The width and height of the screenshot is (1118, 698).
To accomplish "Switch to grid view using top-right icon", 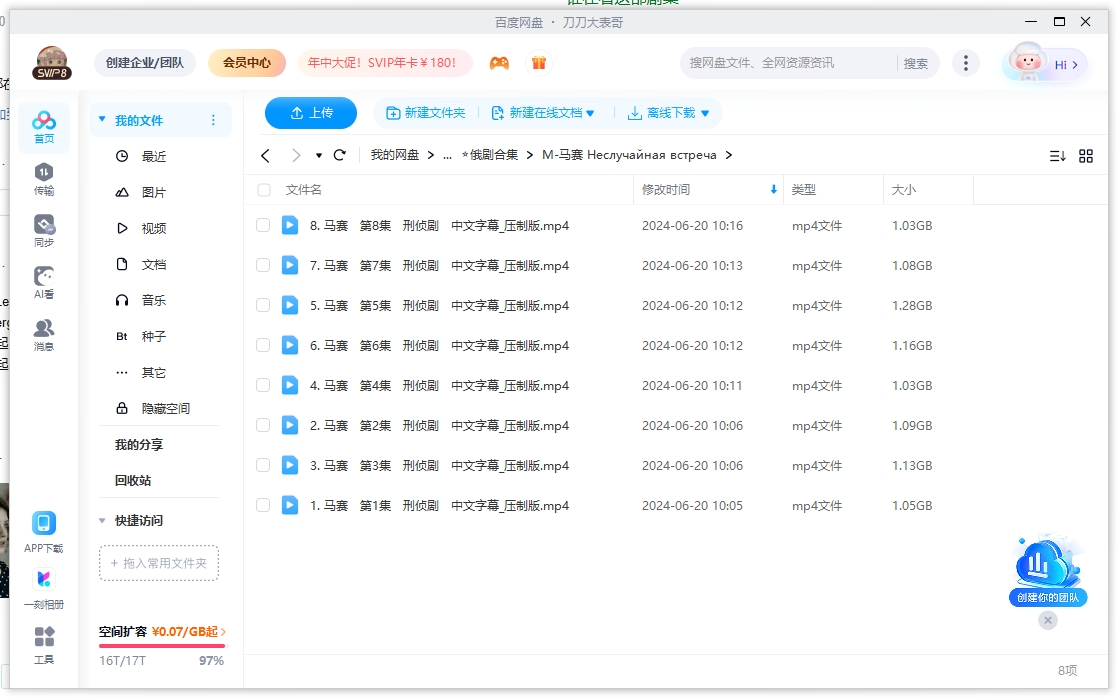I will tap(1088, 155).
